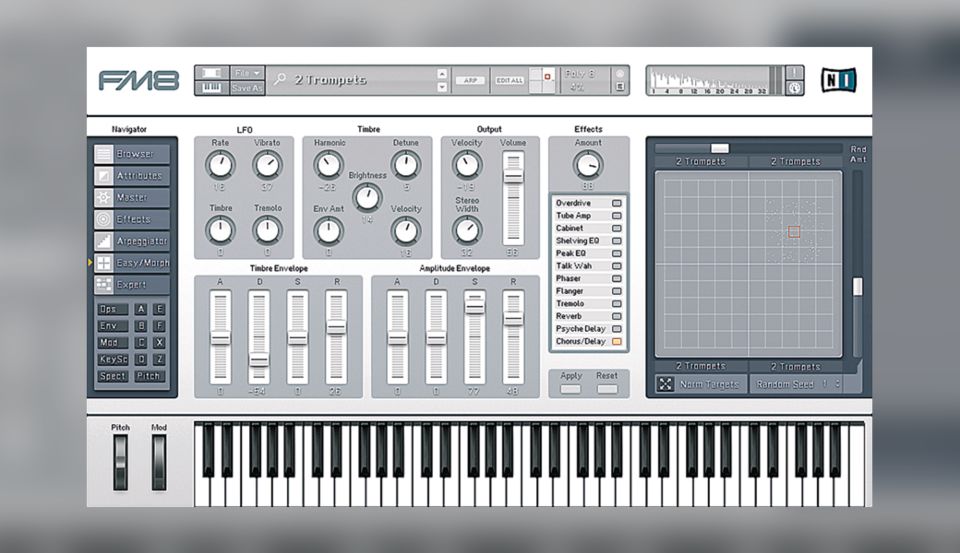The height and width of the screenshot is (553, 960).
Task: Click the Norm Targets crossed-arrows icon
Action: pos(665,384)
